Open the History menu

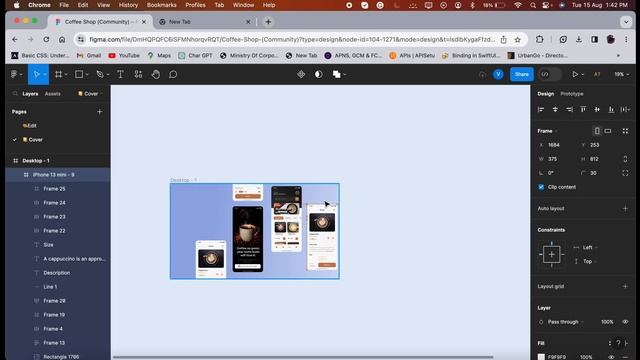coord(128,5)
